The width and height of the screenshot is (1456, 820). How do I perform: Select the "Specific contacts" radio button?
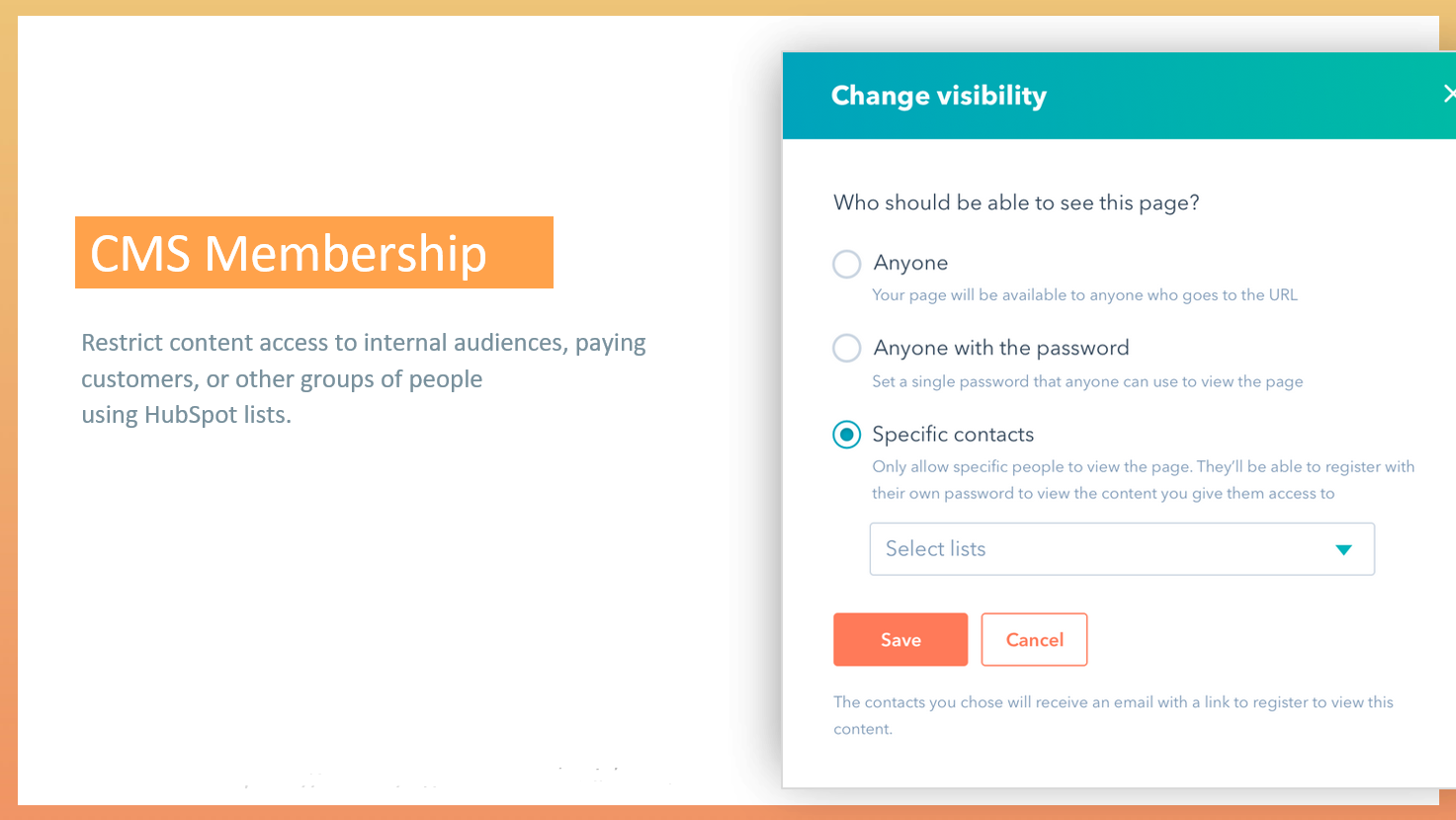pos(847,435)
